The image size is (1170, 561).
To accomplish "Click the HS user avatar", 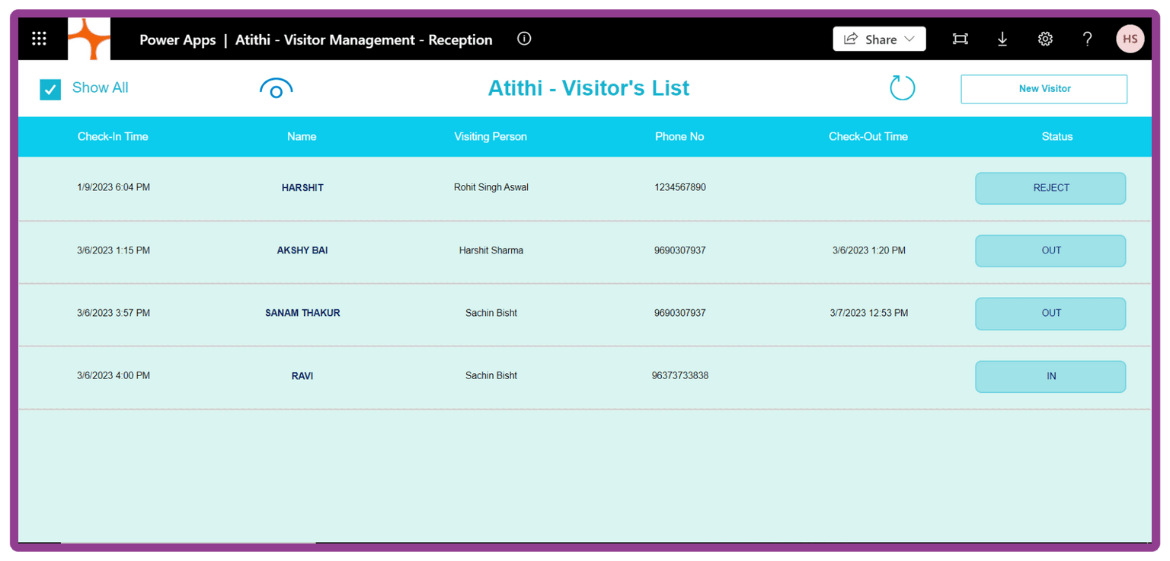I will 1130,39.
